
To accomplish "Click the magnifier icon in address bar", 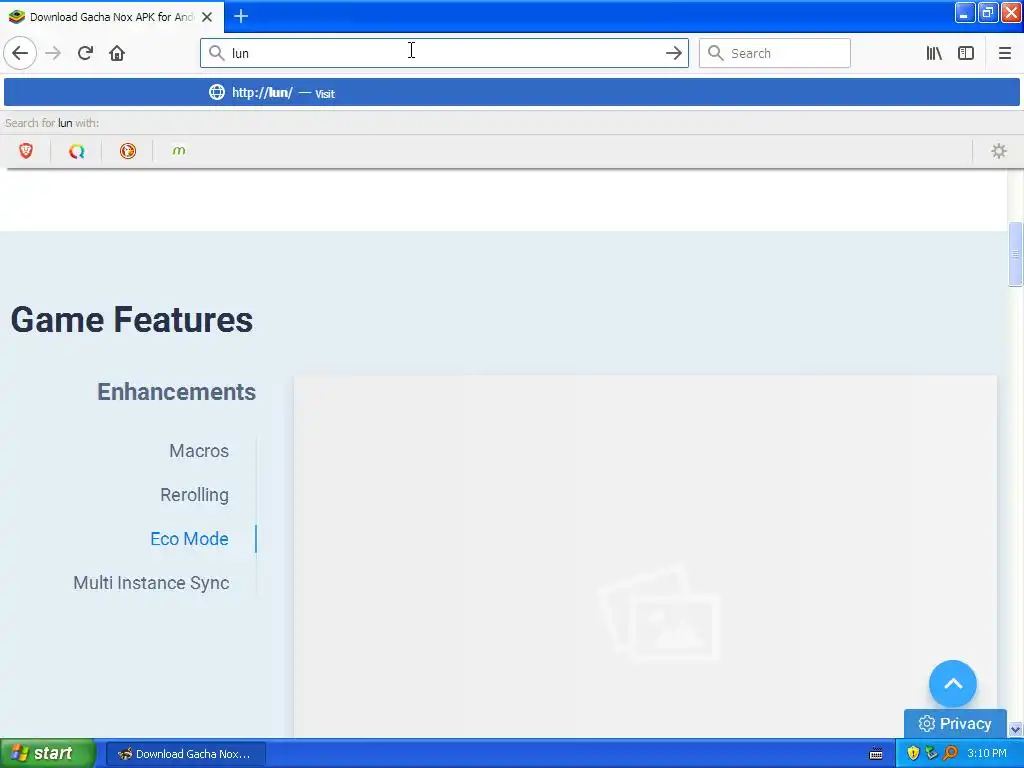I will coord(216,53).
